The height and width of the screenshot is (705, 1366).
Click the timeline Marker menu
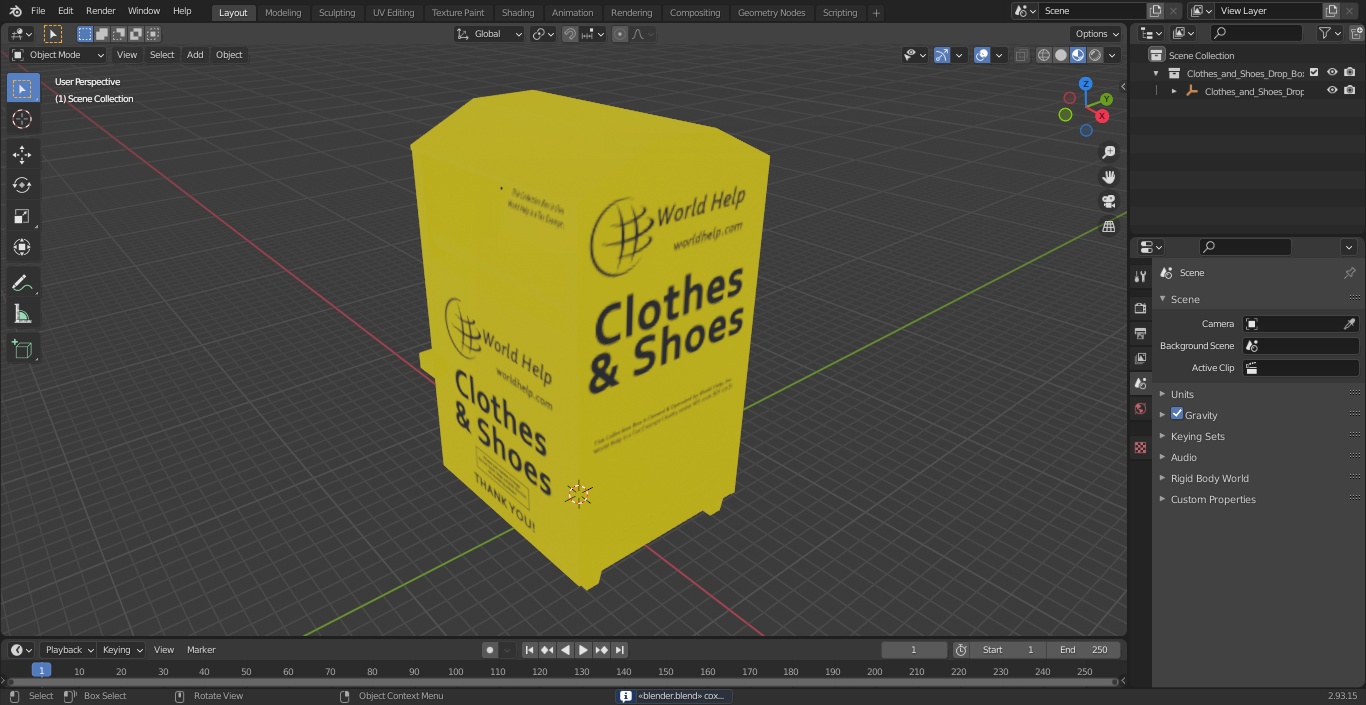[x=201, y=650]
